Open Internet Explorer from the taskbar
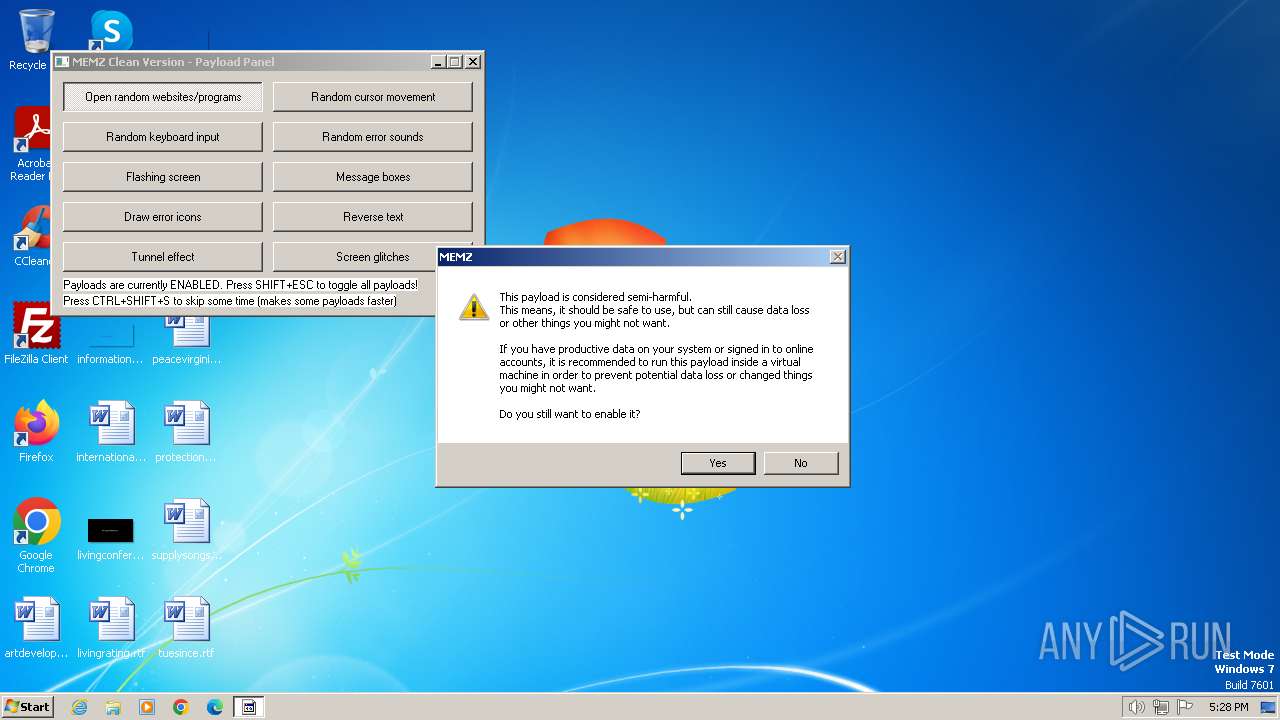Image resolution: width=1280 pixels, height=720 pixels. pyautogui.click(x=79, y=707)
